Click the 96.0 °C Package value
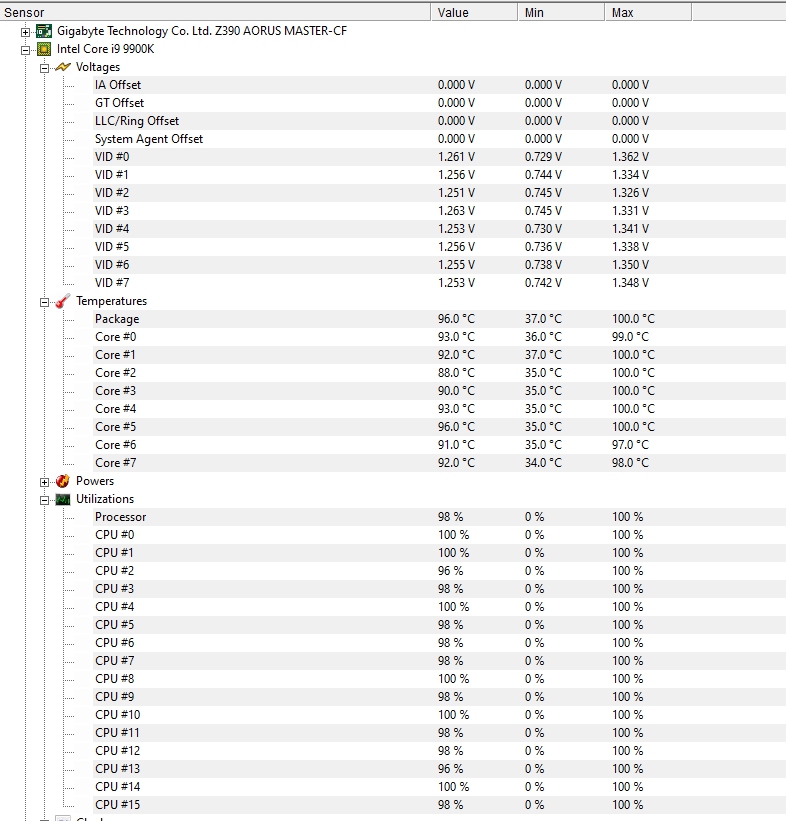 [457, 319]
